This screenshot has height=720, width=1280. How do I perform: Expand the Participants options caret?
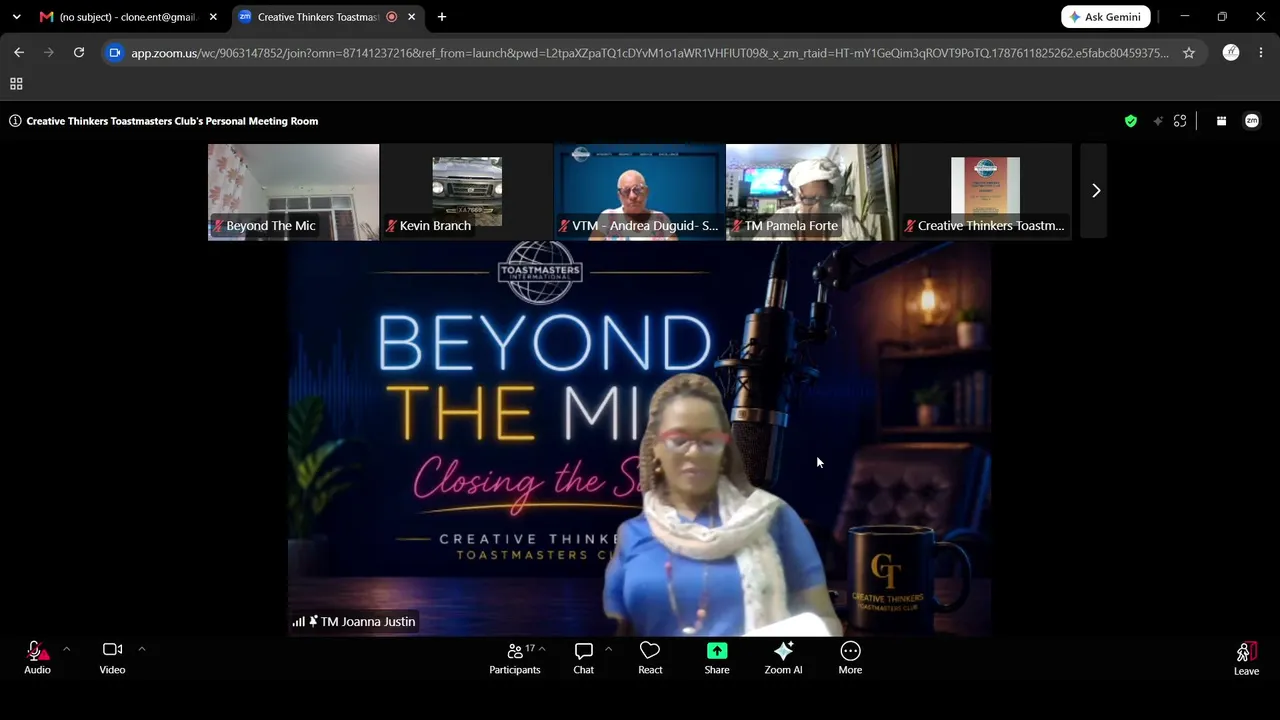[542, 650]
